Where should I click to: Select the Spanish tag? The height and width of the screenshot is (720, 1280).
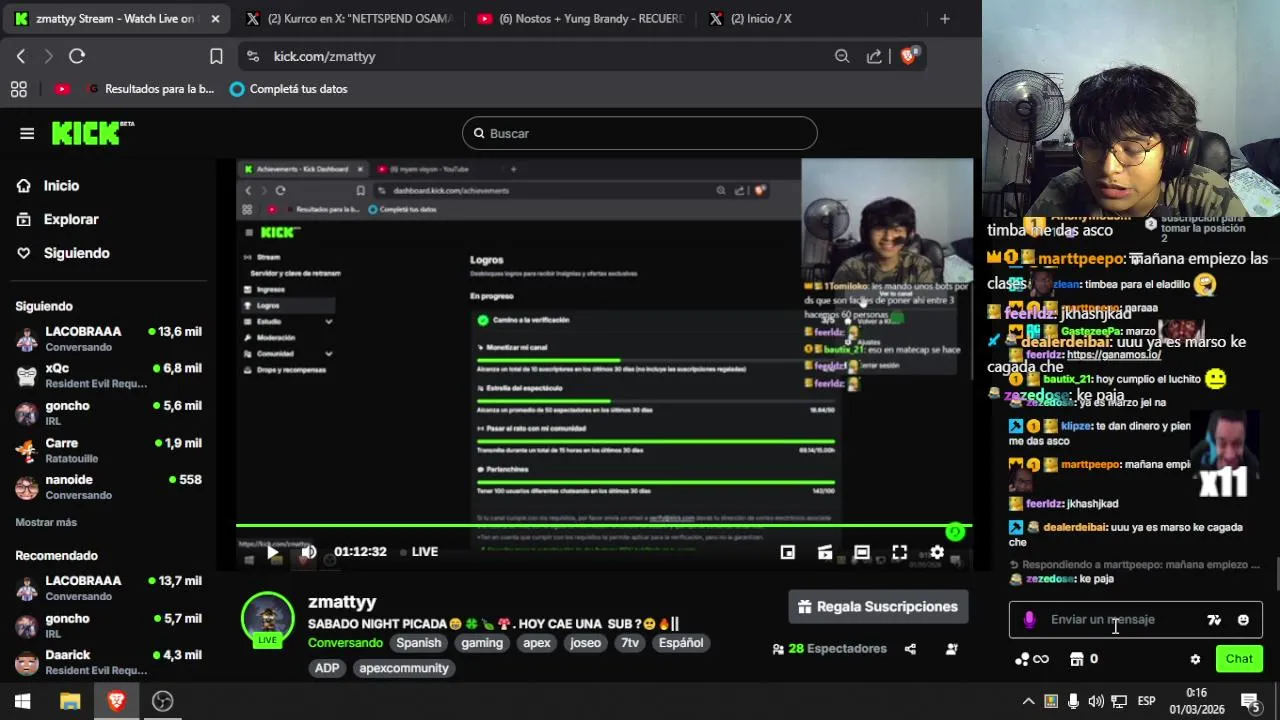(418, 643)
